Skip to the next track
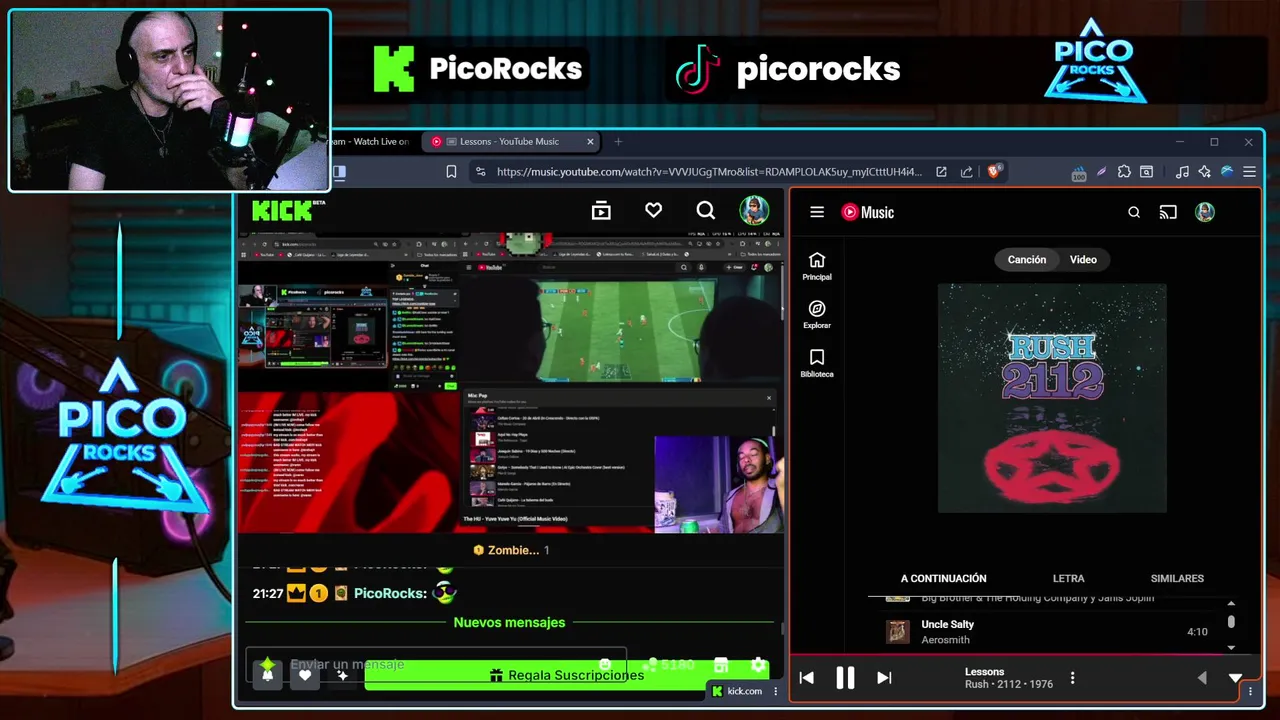Screen dimensions: 1280x720 pyautogui.click(x=884, y=678)
